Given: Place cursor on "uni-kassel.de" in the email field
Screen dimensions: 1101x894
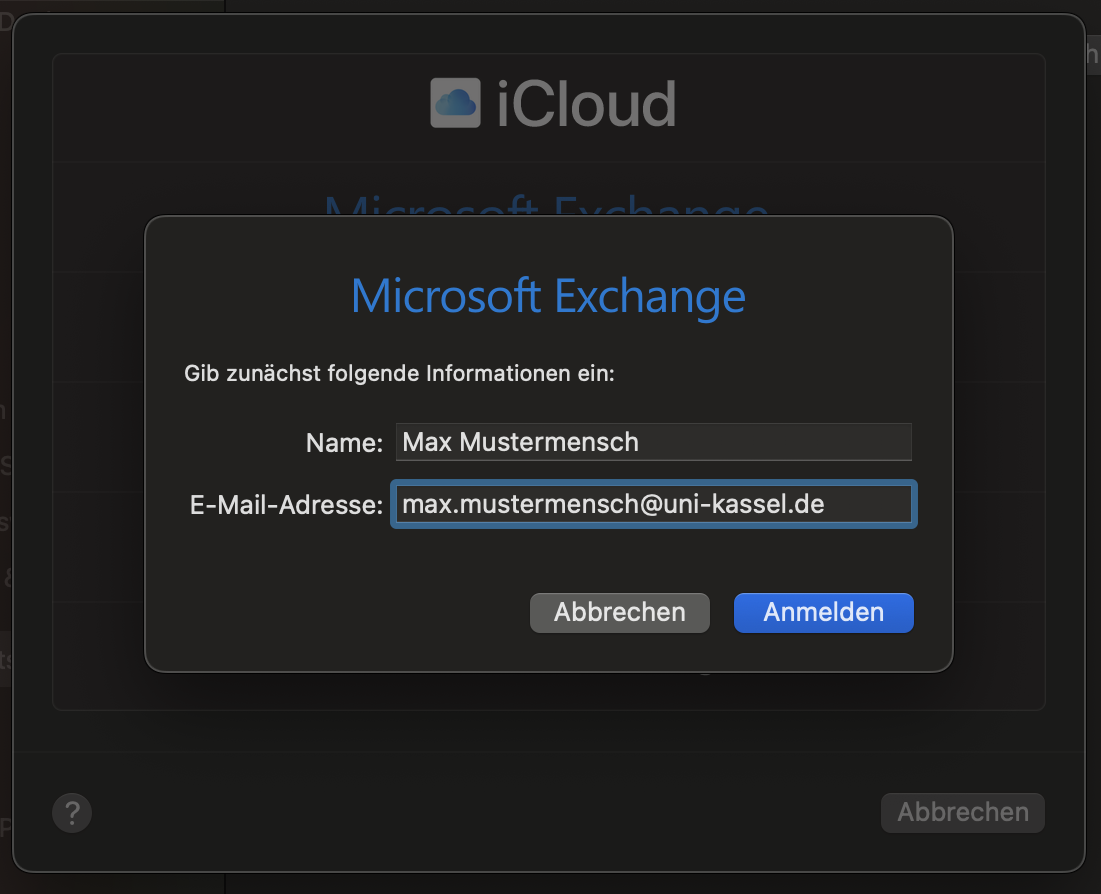Looking at the screenshot, I should [743, 504].
